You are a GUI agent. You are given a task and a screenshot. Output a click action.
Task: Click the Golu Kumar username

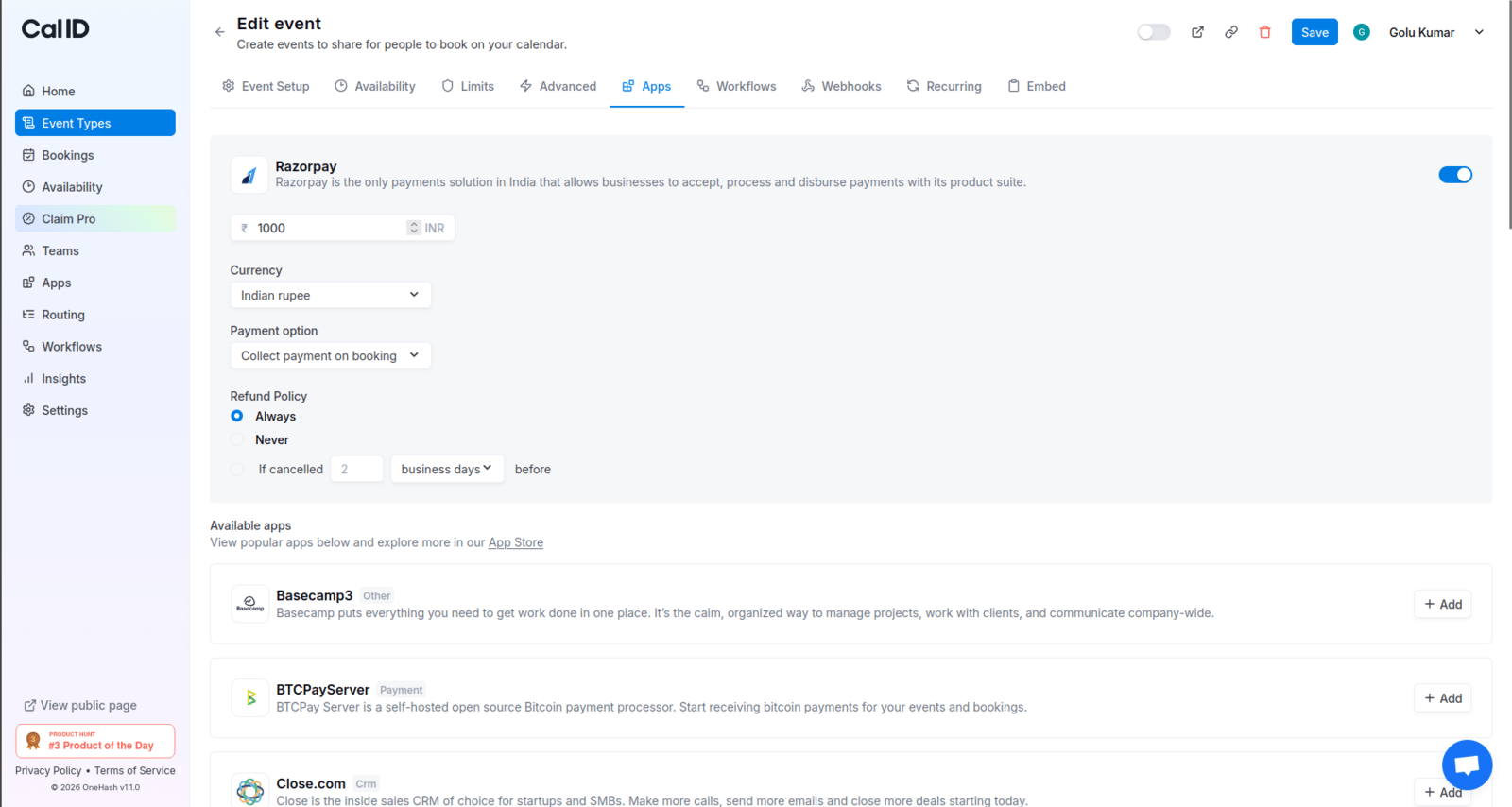(x=1421, y=32)
